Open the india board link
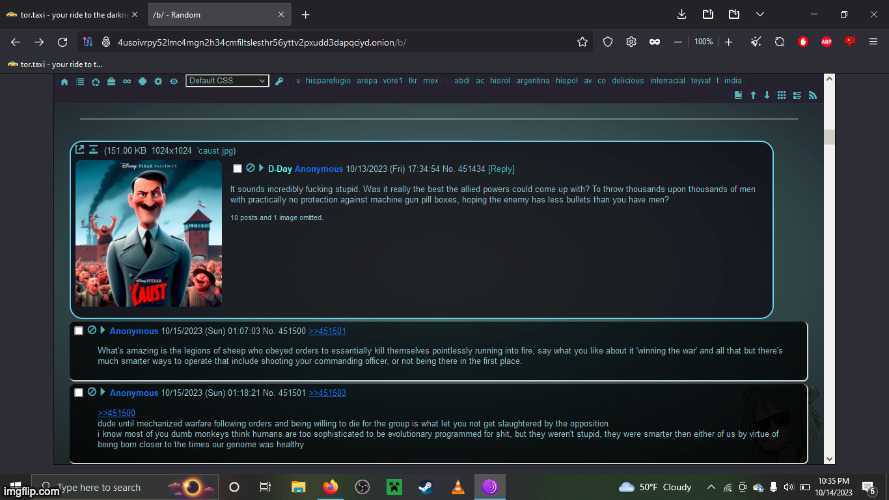The image size is (889, 500). [733, 81]
